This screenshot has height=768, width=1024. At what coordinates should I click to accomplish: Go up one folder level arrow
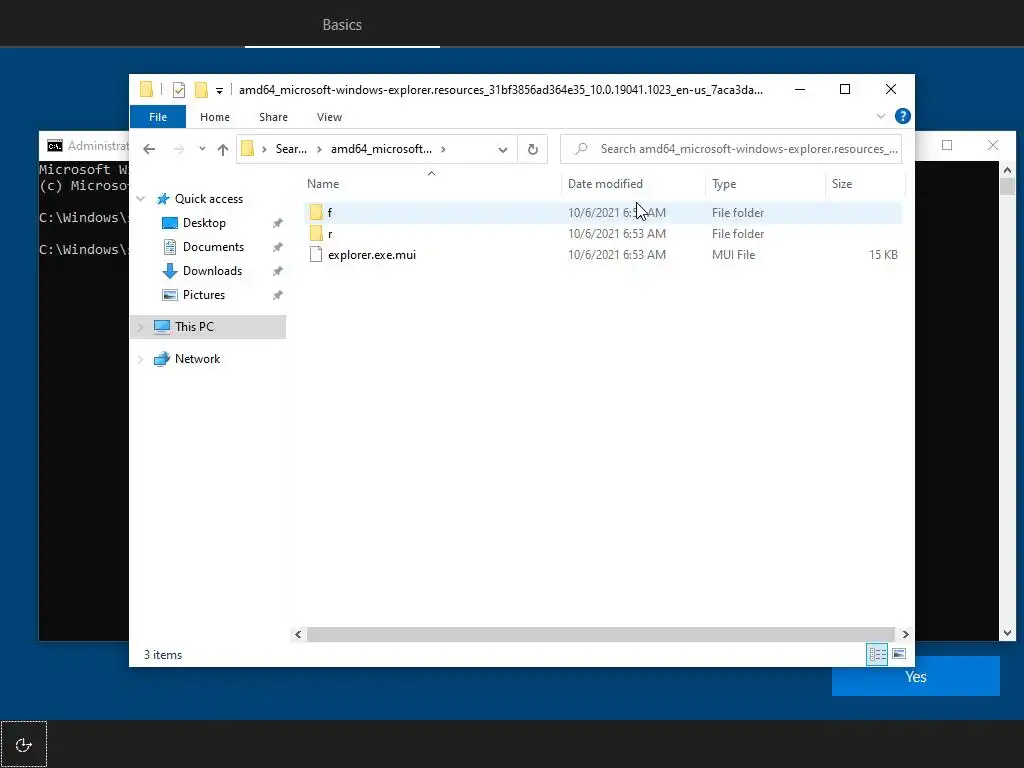[223, 149]
